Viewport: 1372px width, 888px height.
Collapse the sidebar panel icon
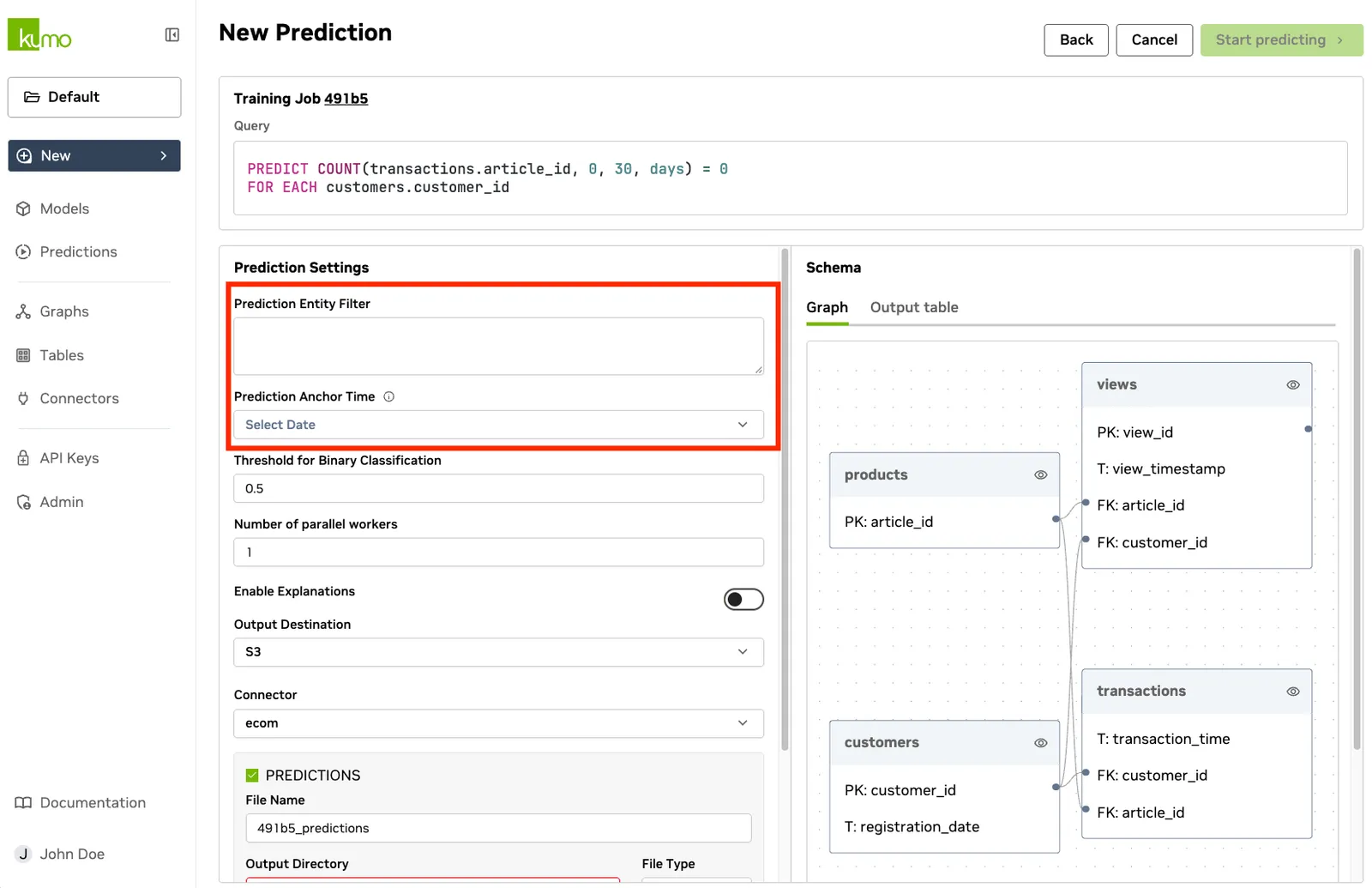coord(172,35)
